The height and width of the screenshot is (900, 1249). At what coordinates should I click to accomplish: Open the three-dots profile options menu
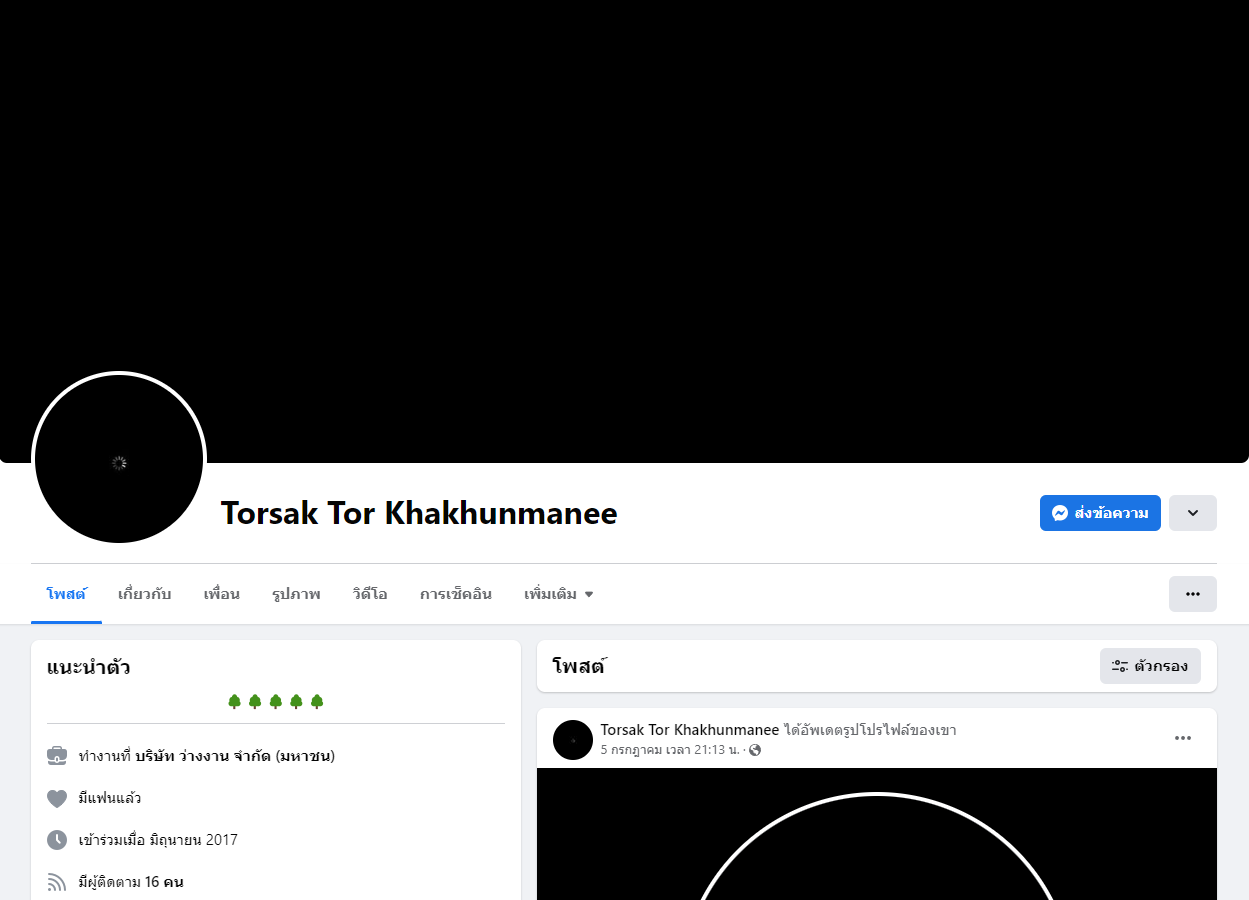1193,594
